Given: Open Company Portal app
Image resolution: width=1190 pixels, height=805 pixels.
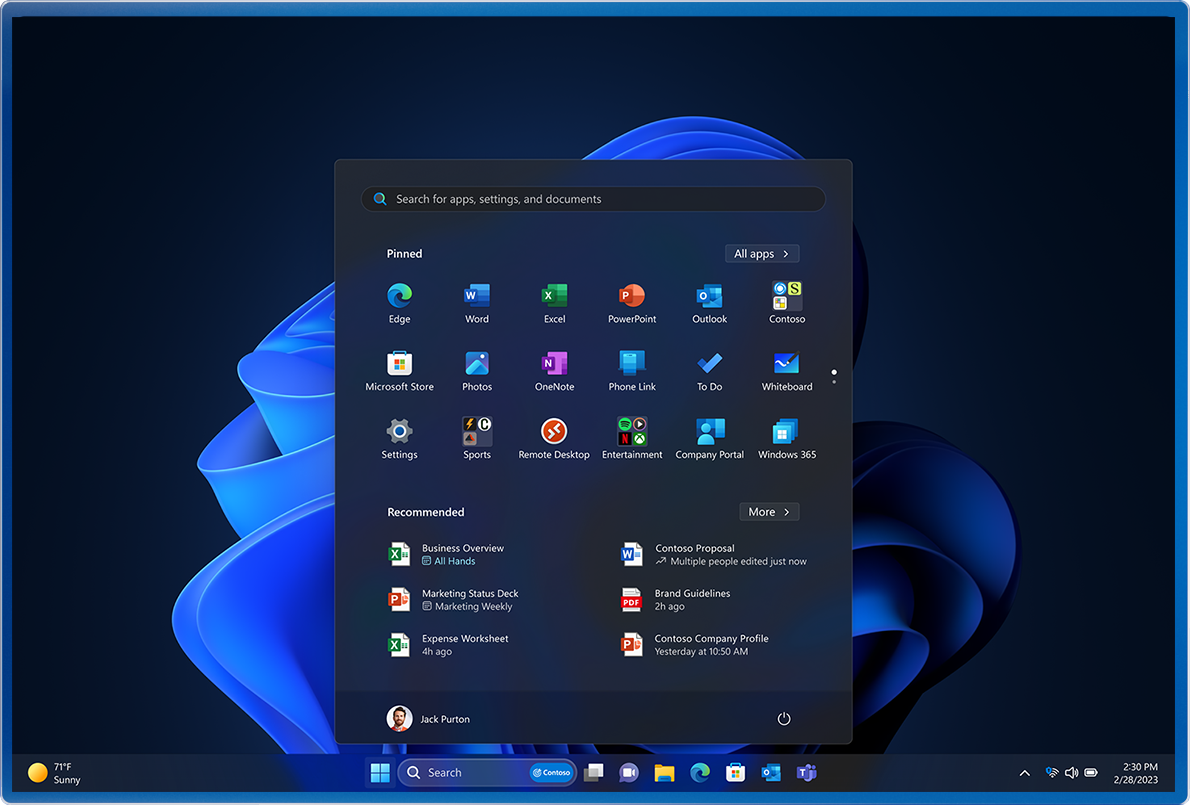Looking at the screenshot, I should coord(709,432).
